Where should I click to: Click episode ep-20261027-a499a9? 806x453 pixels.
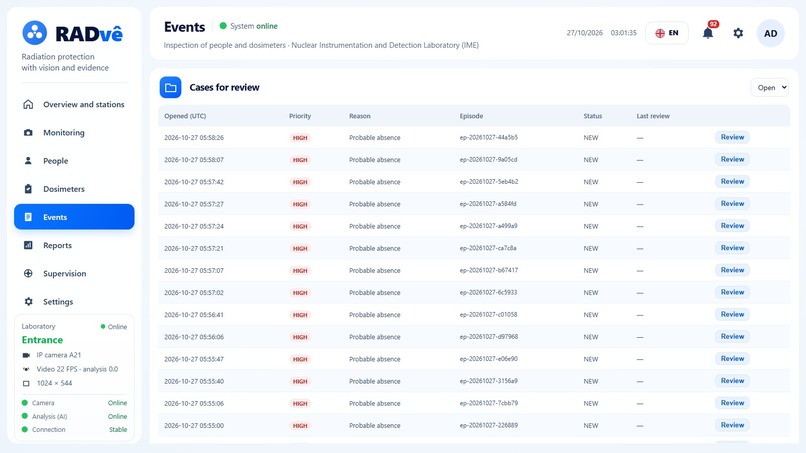pos(488,226)
